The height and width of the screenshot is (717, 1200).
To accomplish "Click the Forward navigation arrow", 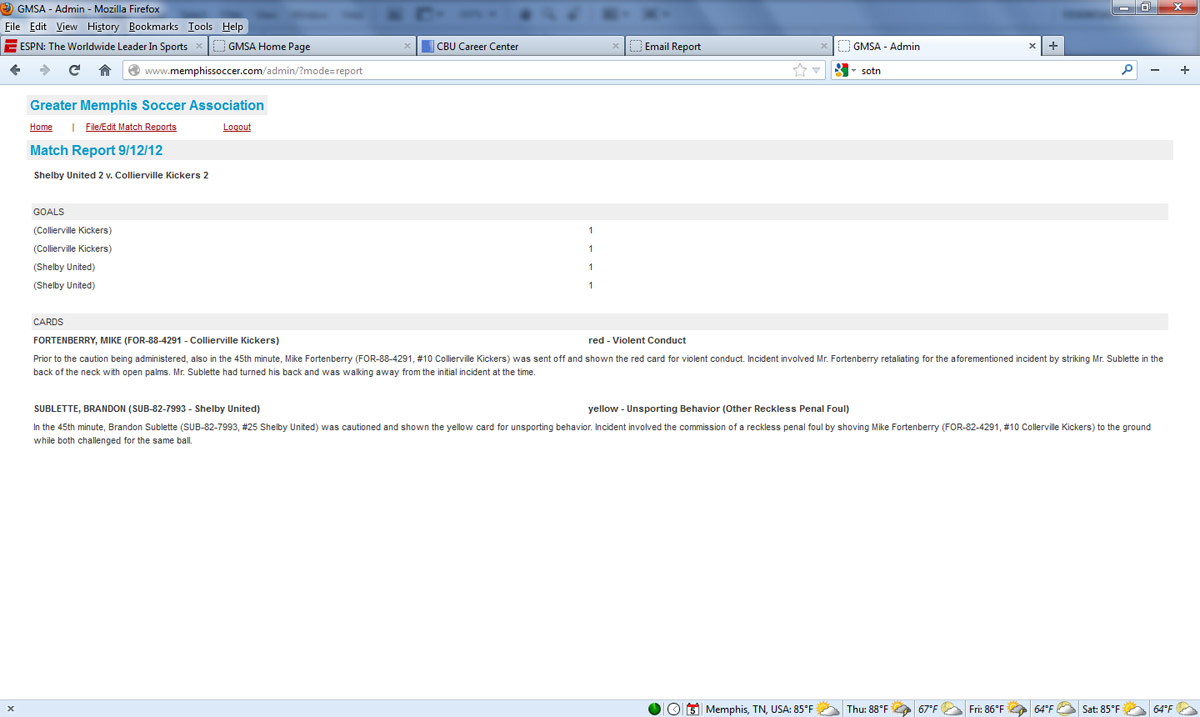I will (x=44, y=70).
